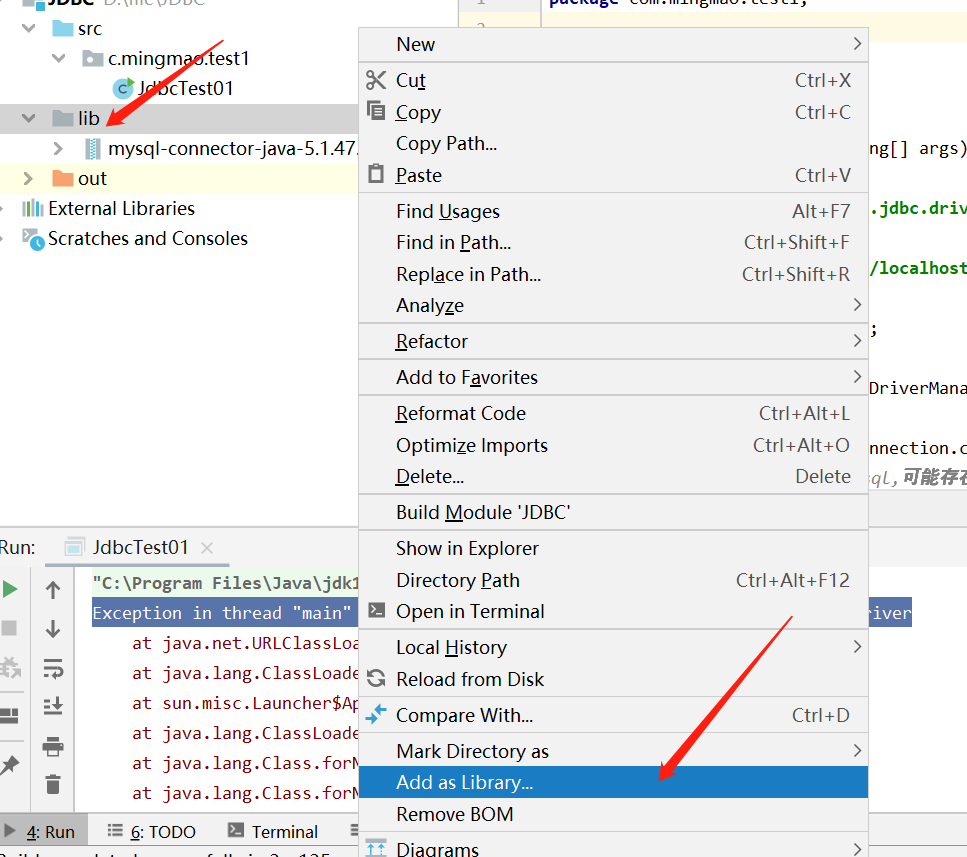Image resolution: width=967 pixels, height=857 pixels.
Task: Open the 6: TODO tool tab
Action: (x=152, y=832)
